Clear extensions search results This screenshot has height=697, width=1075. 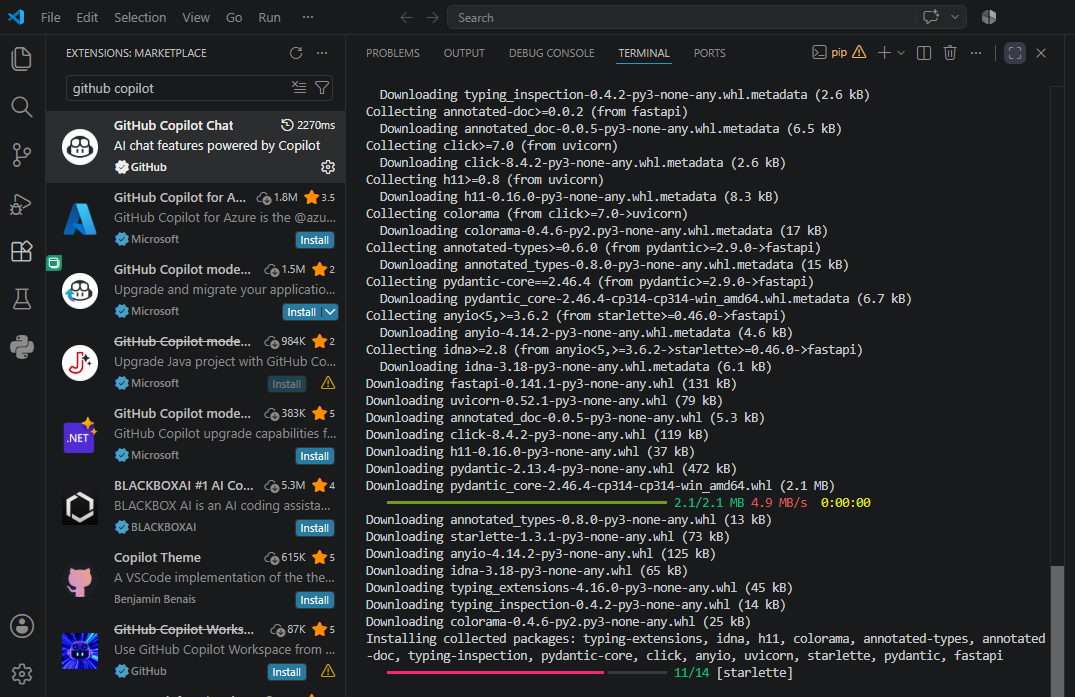299,88
